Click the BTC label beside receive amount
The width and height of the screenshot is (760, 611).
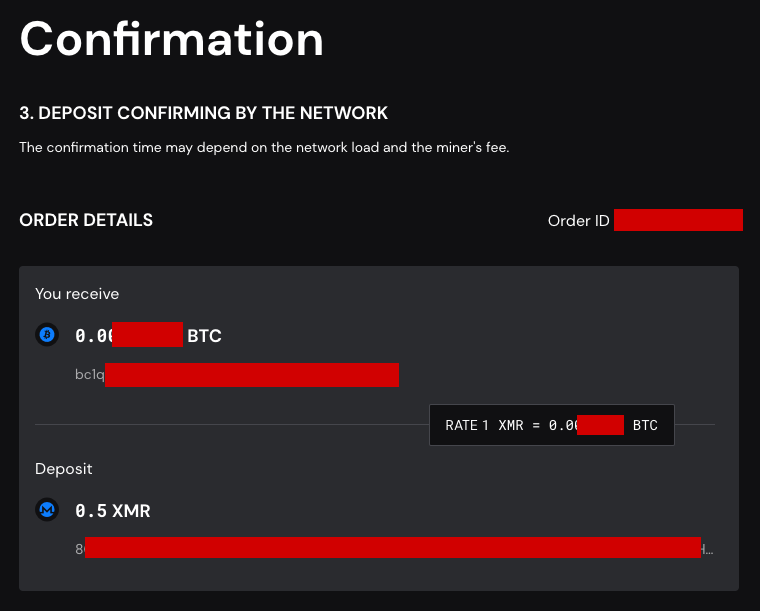click(205, 336)
